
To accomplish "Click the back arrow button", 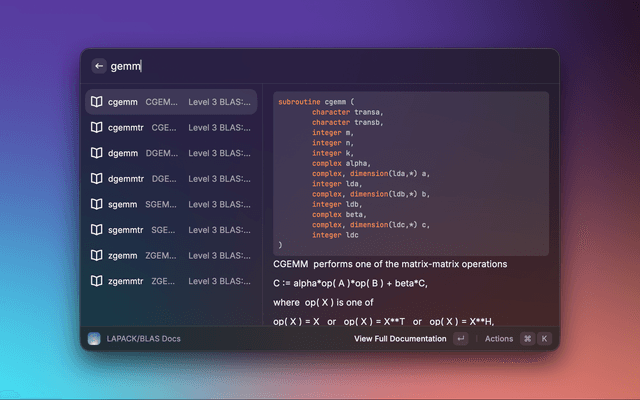I will point(99,66).
